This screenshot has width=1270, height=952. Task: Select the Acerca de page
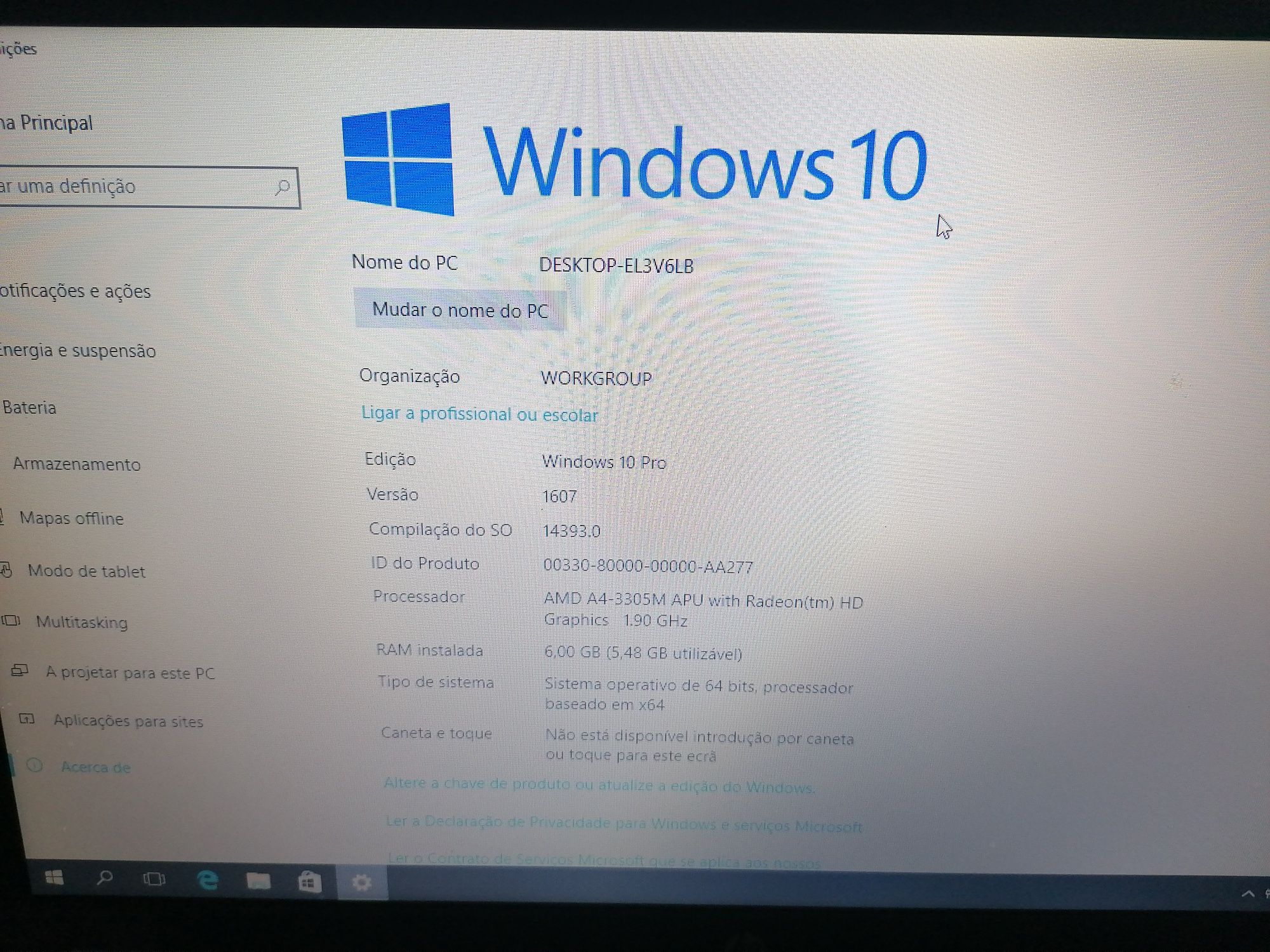click(96, 767)
